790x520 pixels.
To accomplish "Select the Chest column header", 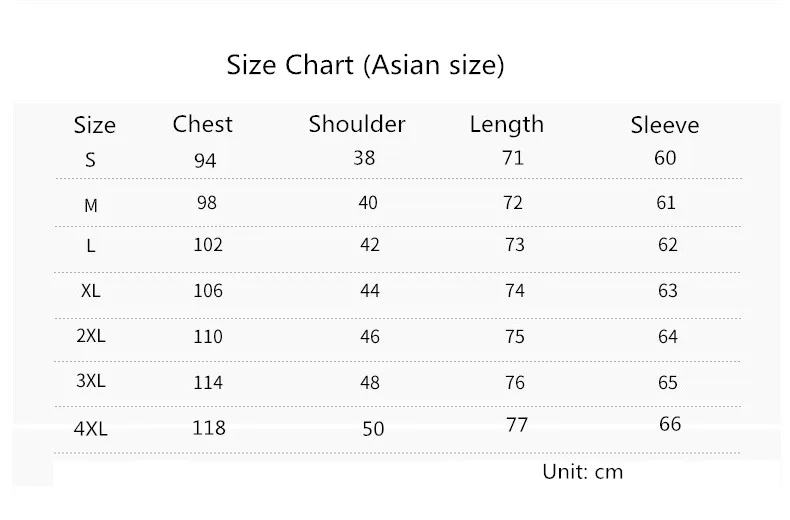I will 203,124.
